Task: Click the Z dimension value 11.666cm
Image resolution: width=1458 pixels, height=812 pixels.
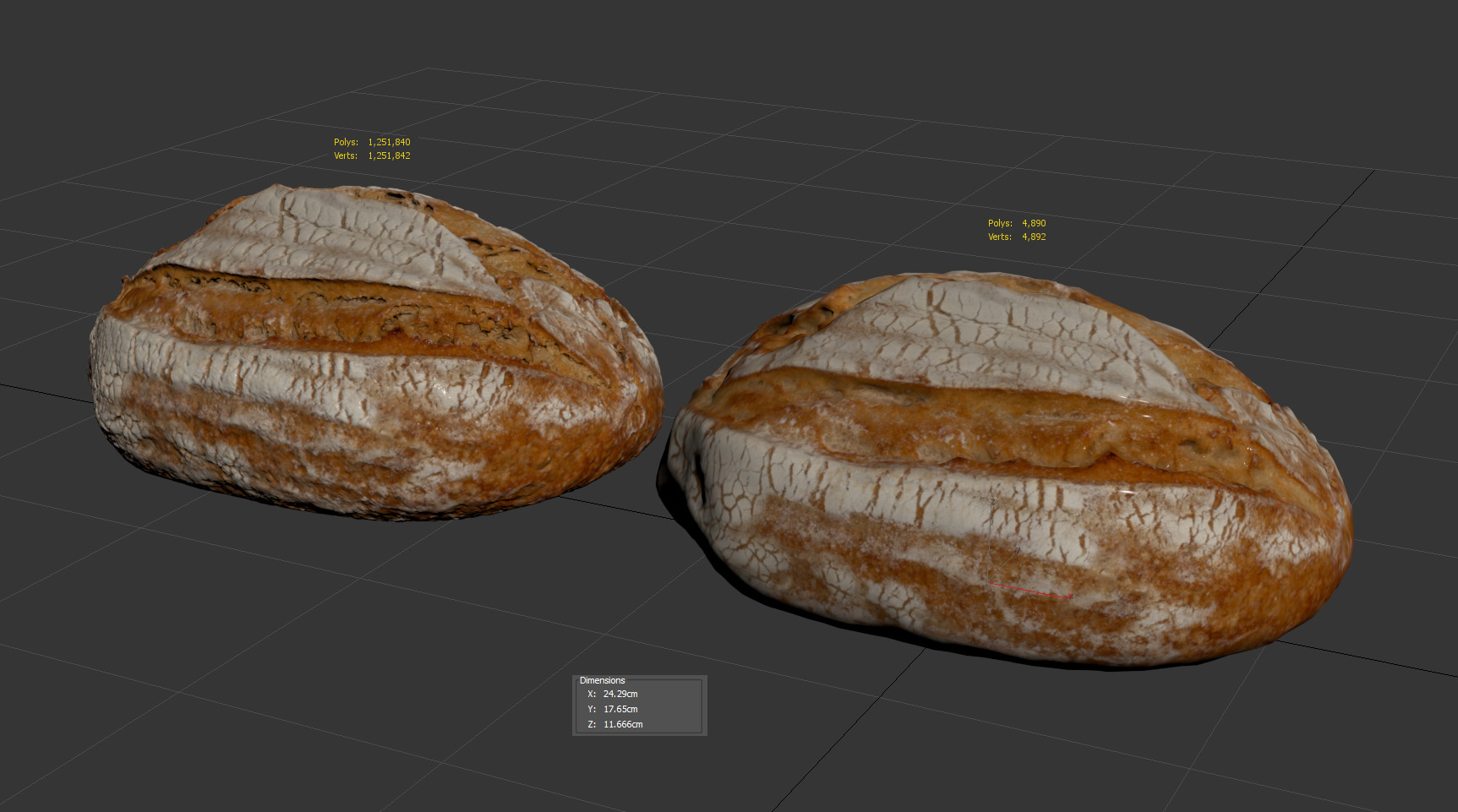Action: coord(623,724)
